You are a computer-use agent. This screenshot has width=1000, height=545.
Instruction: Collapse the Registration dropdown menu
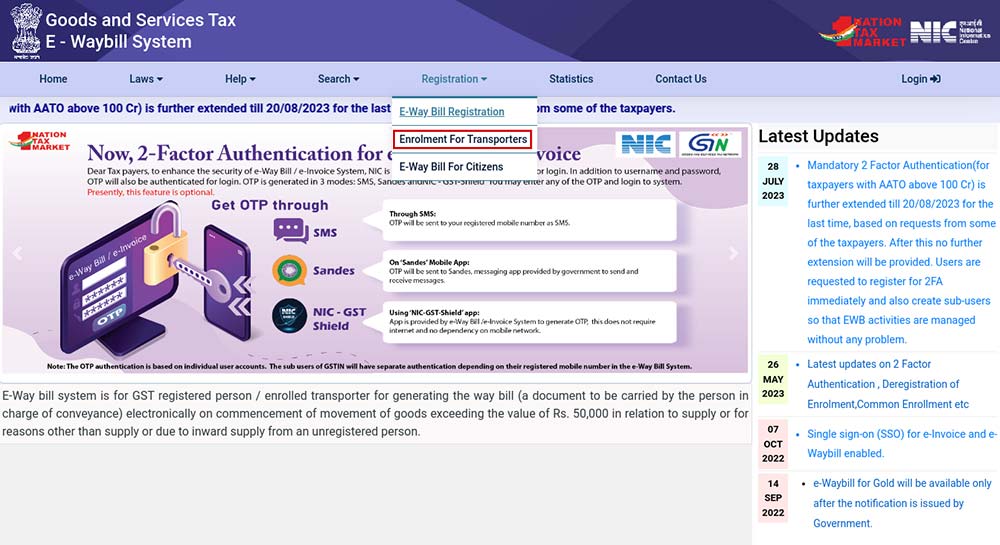click(x=454, y=79)
